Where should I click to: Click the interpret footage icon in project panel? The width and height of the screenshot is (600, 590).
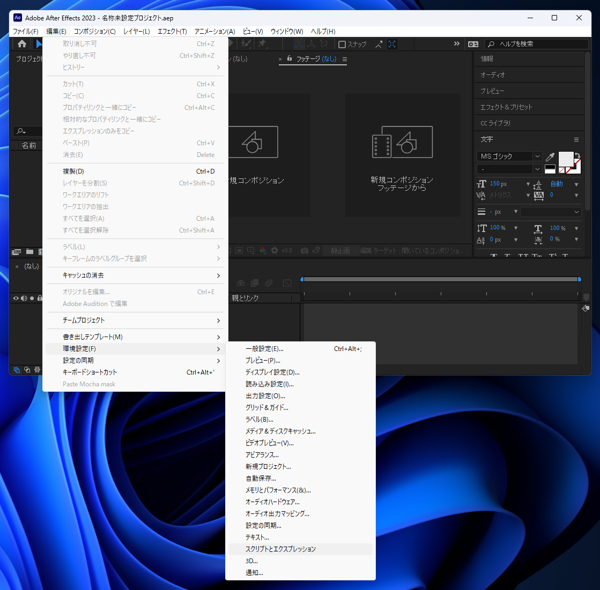[x=16, y=251]
